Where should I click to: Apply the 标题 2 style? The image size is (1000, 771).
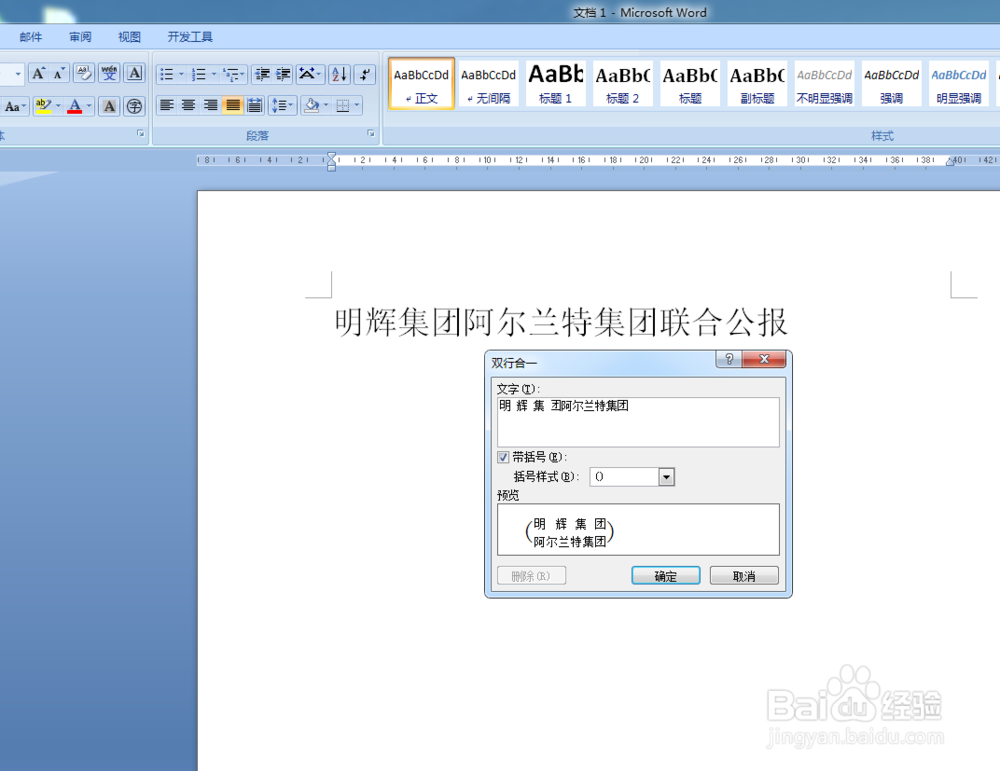pos(622,84)
